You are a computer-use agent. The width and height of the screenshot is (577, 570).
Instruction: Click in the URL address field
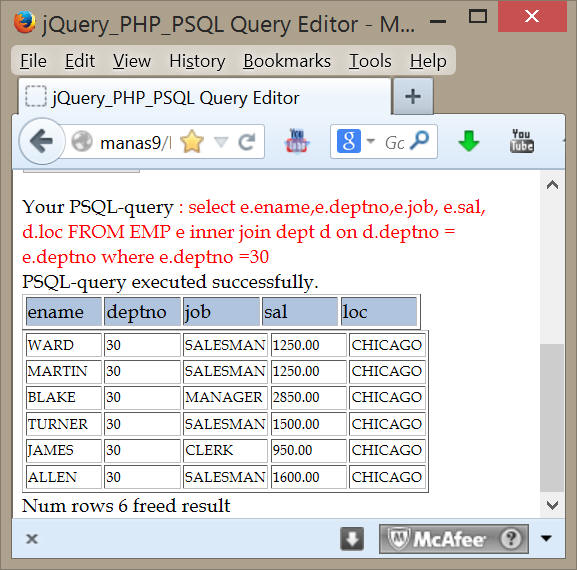point(135,142)
